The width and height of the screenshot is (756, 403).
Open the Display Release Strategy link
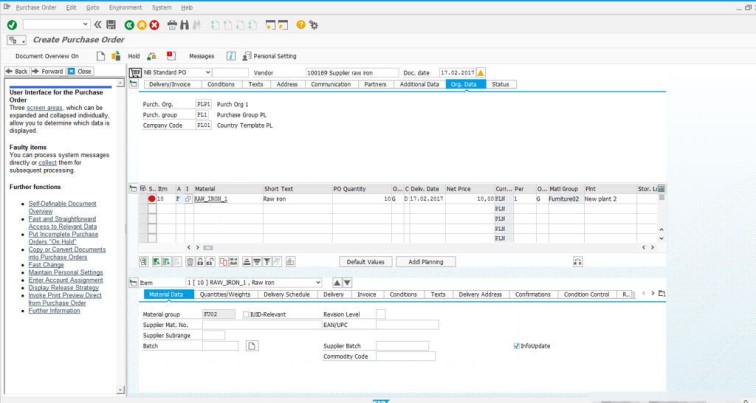[63, 287]
